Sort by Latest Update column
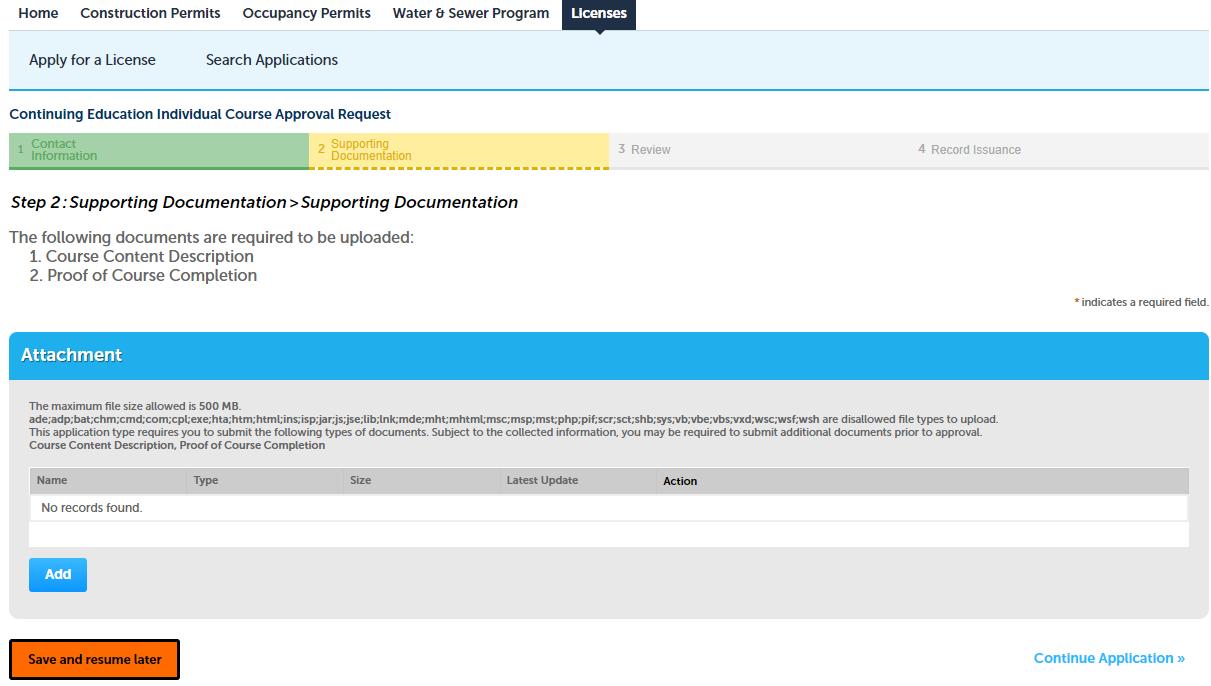 pos(543,480)
